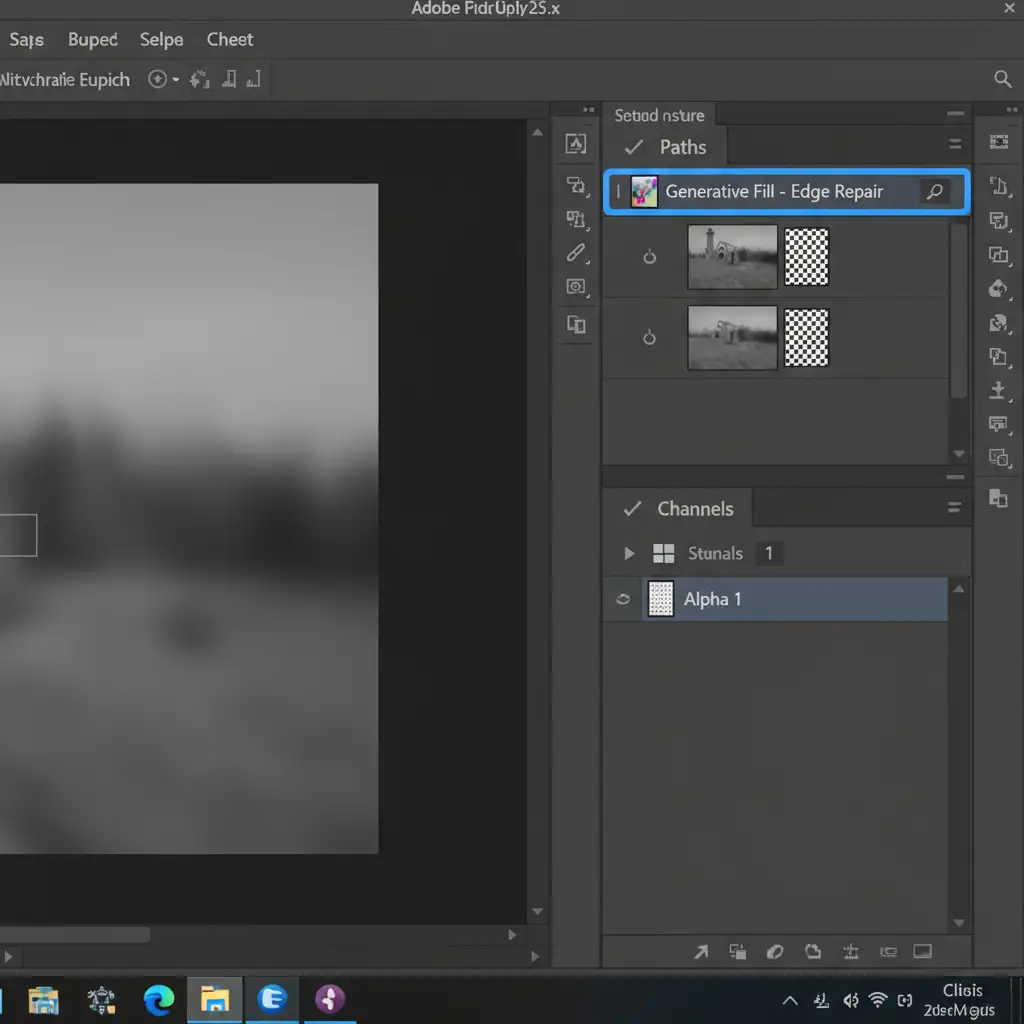Select the brush icon in left panel strip
The image size is (1024, 1024).
pos(576,252)
